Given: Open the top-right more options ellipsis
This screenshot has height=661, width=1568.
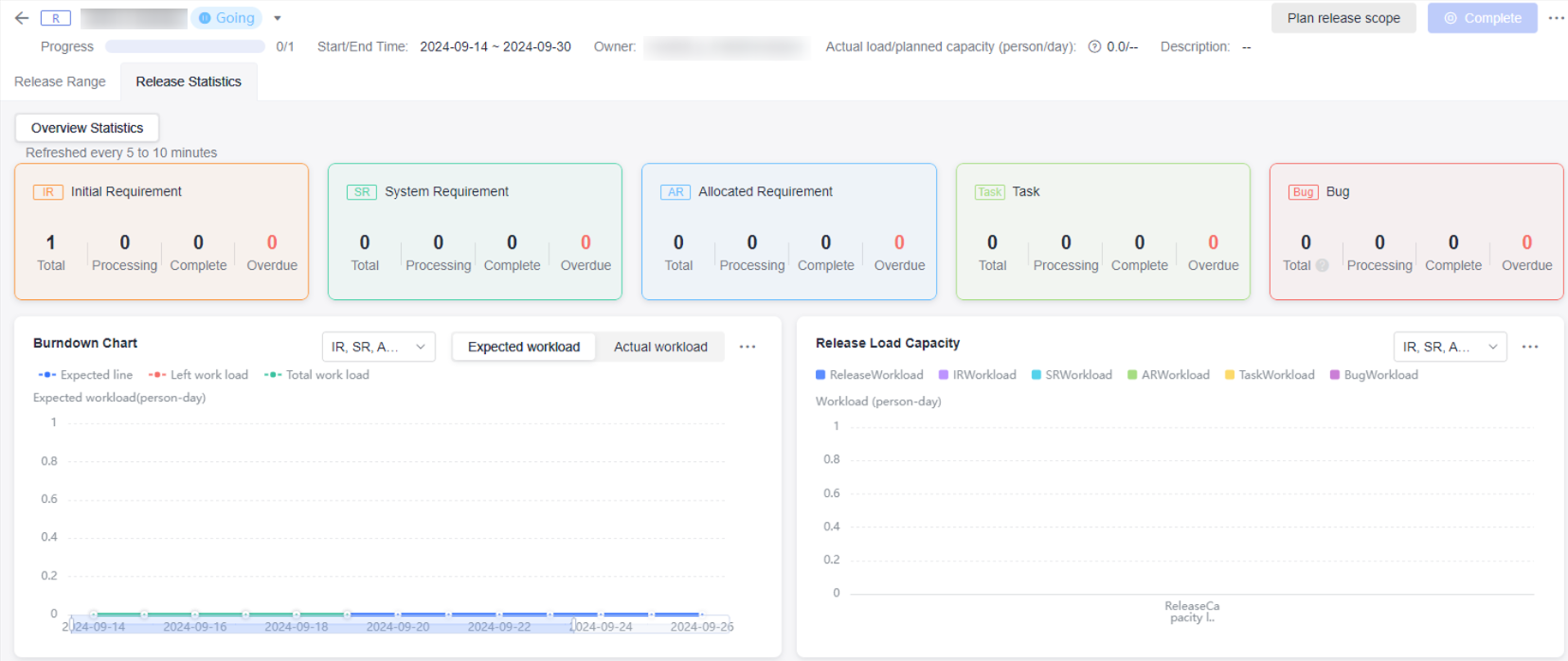Looking at the screenshot, I should coord(1556,18).
